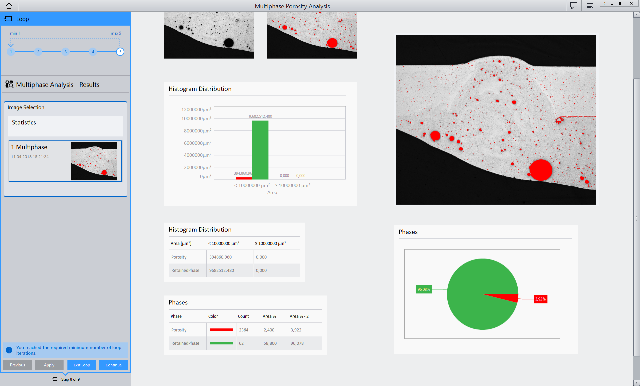This screenshot has height=386, width=640.
Task: Click the Image Selection group label
Action: pyautogui.click(x=26, y=107)
